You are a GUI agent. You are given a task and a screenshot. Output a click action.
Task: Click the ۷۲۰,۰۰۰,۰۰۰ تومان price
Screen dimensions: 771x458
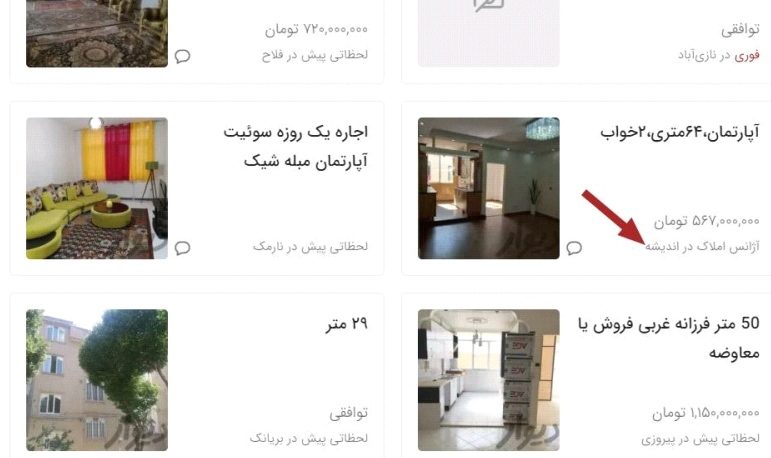(x=316, y=30)
